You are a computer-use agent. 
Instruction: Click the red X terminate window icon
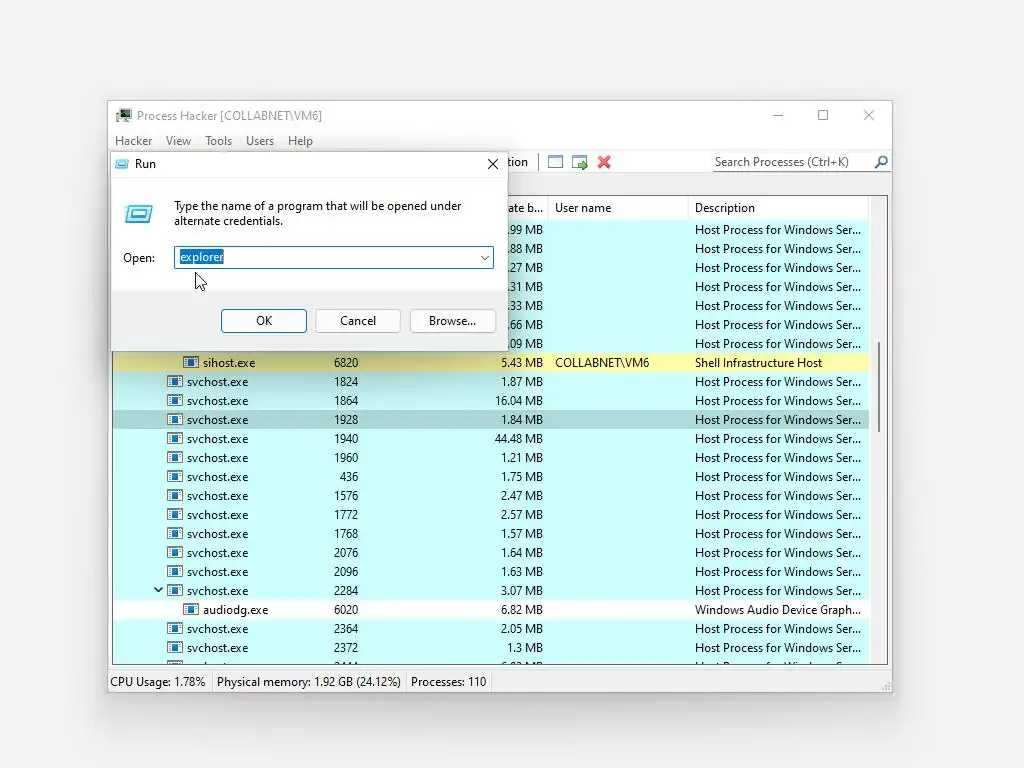point(604,162)
